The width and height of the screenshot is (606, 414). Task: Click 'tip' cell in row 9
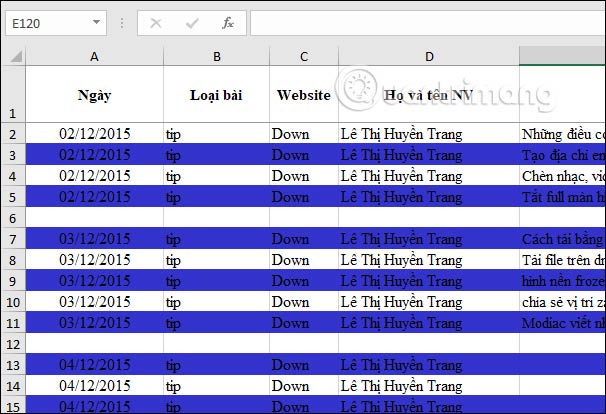(216, 280)
